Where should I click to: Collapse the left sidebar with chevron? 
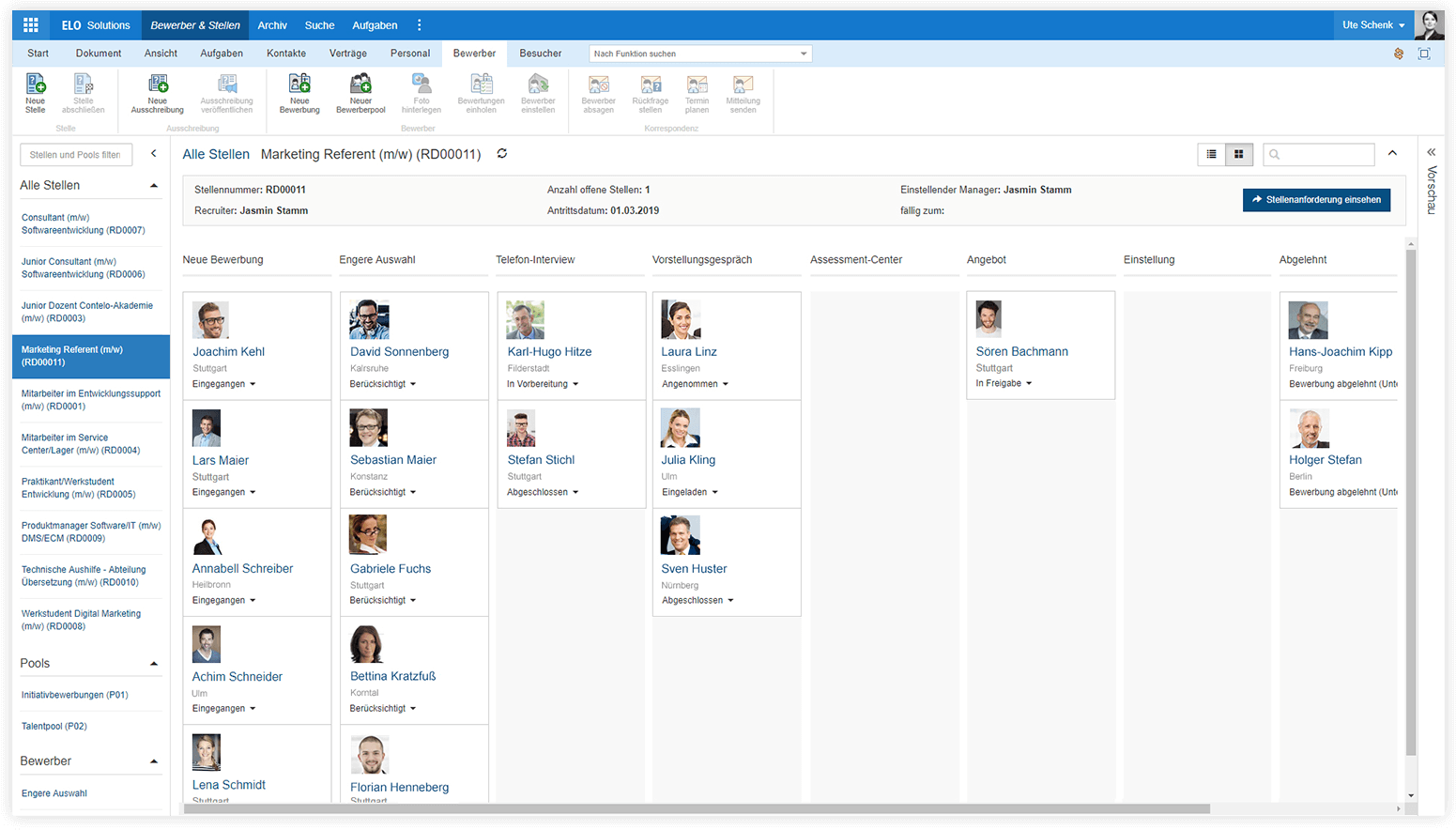154,154
